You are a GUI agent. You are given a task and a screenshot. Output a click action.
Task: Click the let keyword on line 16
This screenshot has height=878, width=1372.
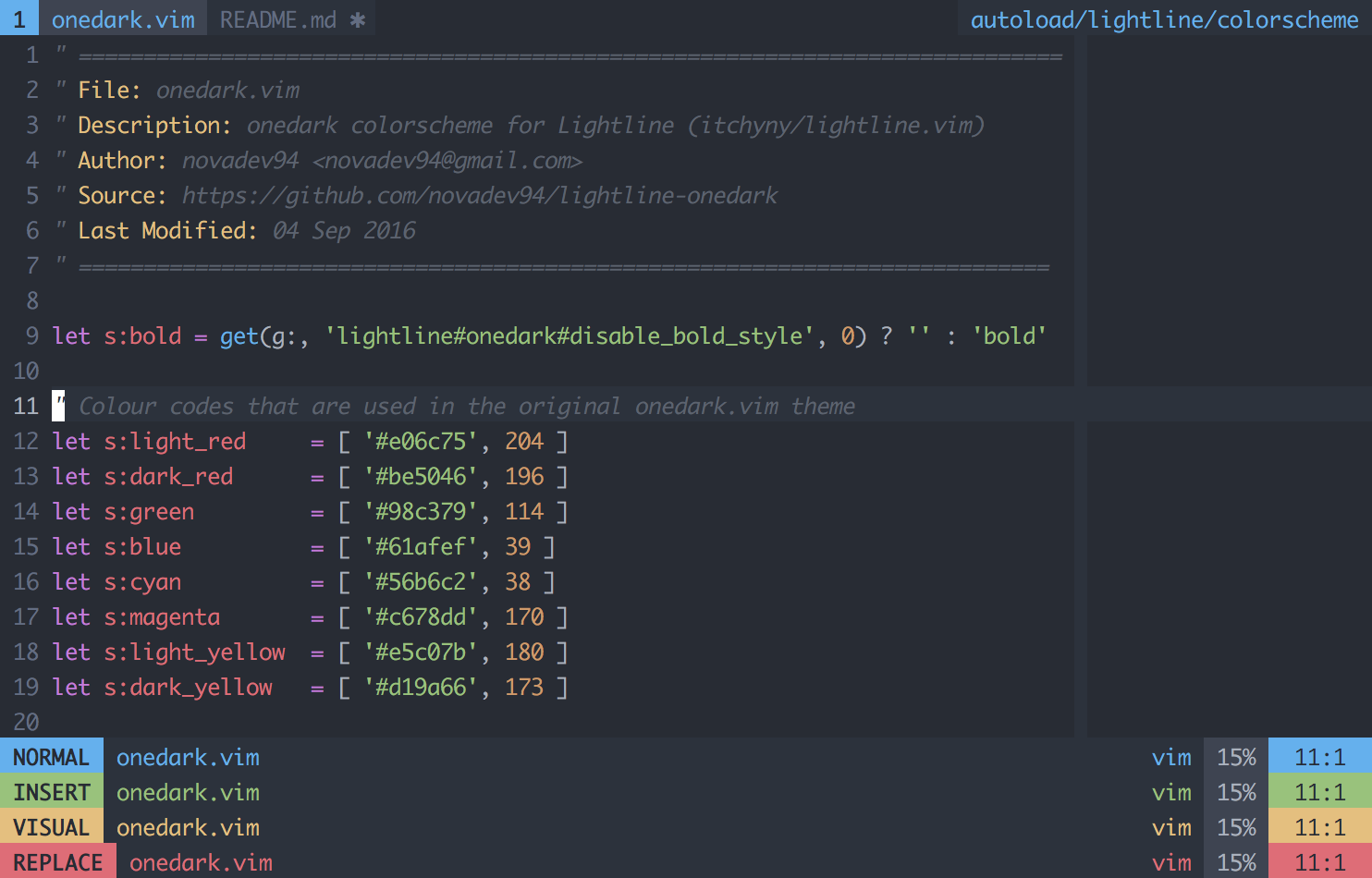71,581
